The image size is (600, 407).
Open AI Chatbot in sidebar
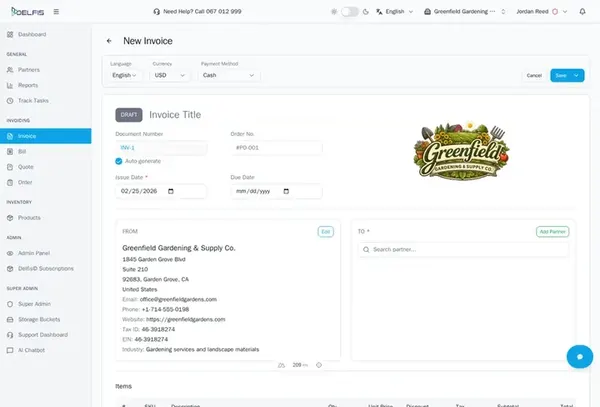(x=46, y=350)
